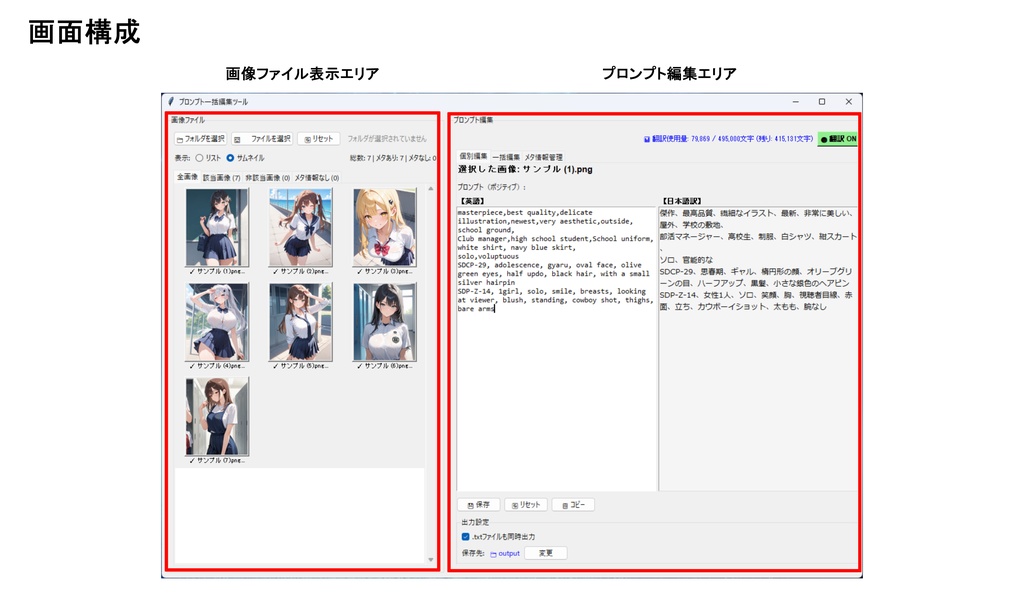The width and height of the screenshot is (1024, 607).
Task: Toggle the .txtファイルも同時出力 checkbox
Action: pyautogui.click(x=466, y=536)
